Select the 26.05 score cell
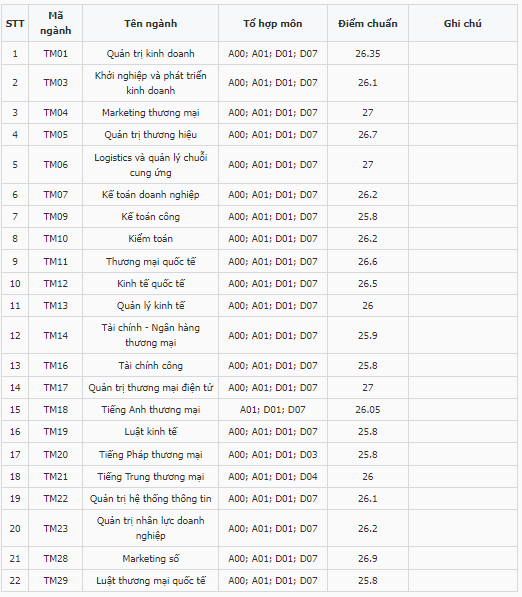Image resolution: width=522 pixels, height=597 pixels. tap(367, 410)
